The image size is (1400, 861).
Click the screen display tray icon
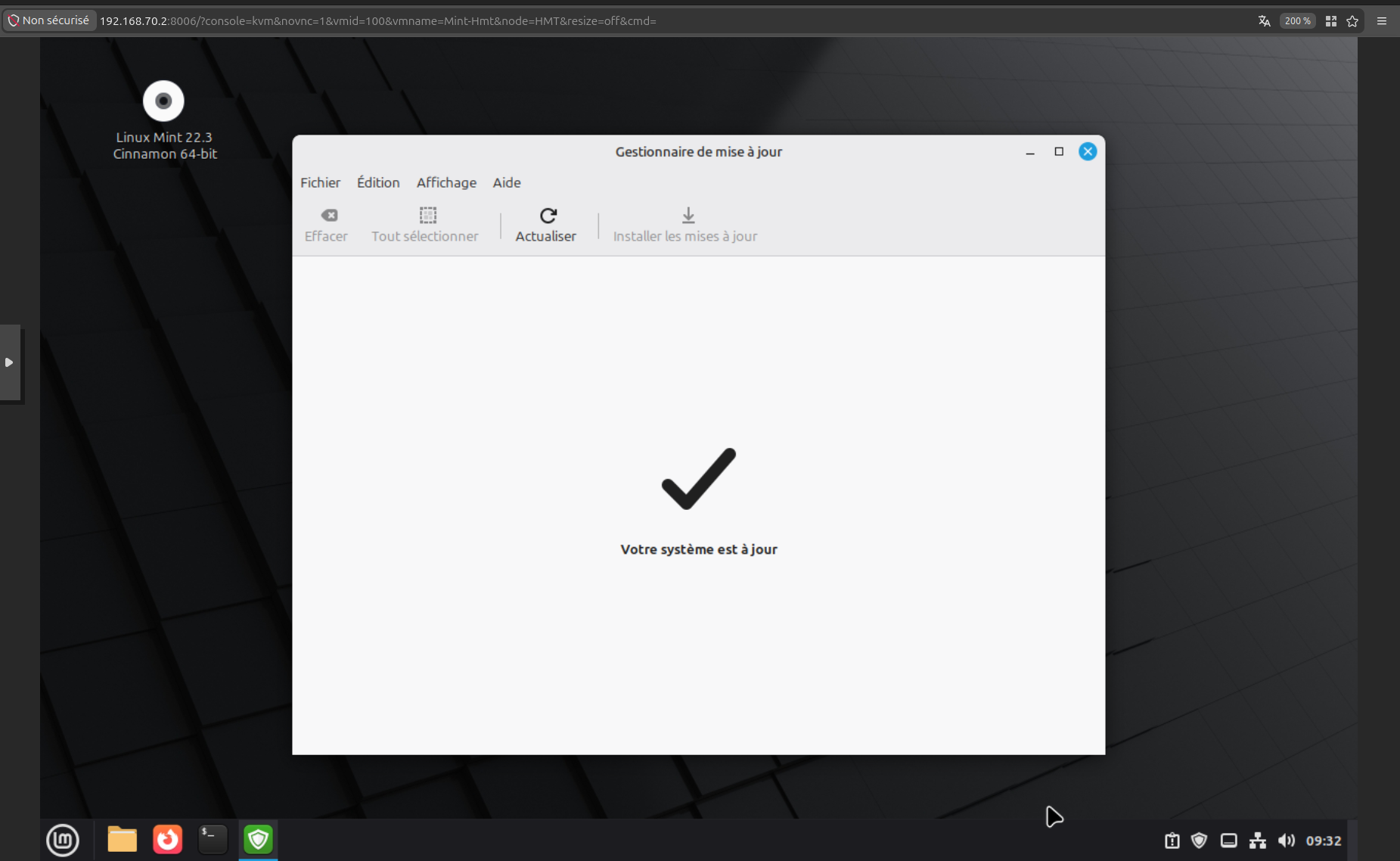pyautogui.click(x=1229, y=841)
